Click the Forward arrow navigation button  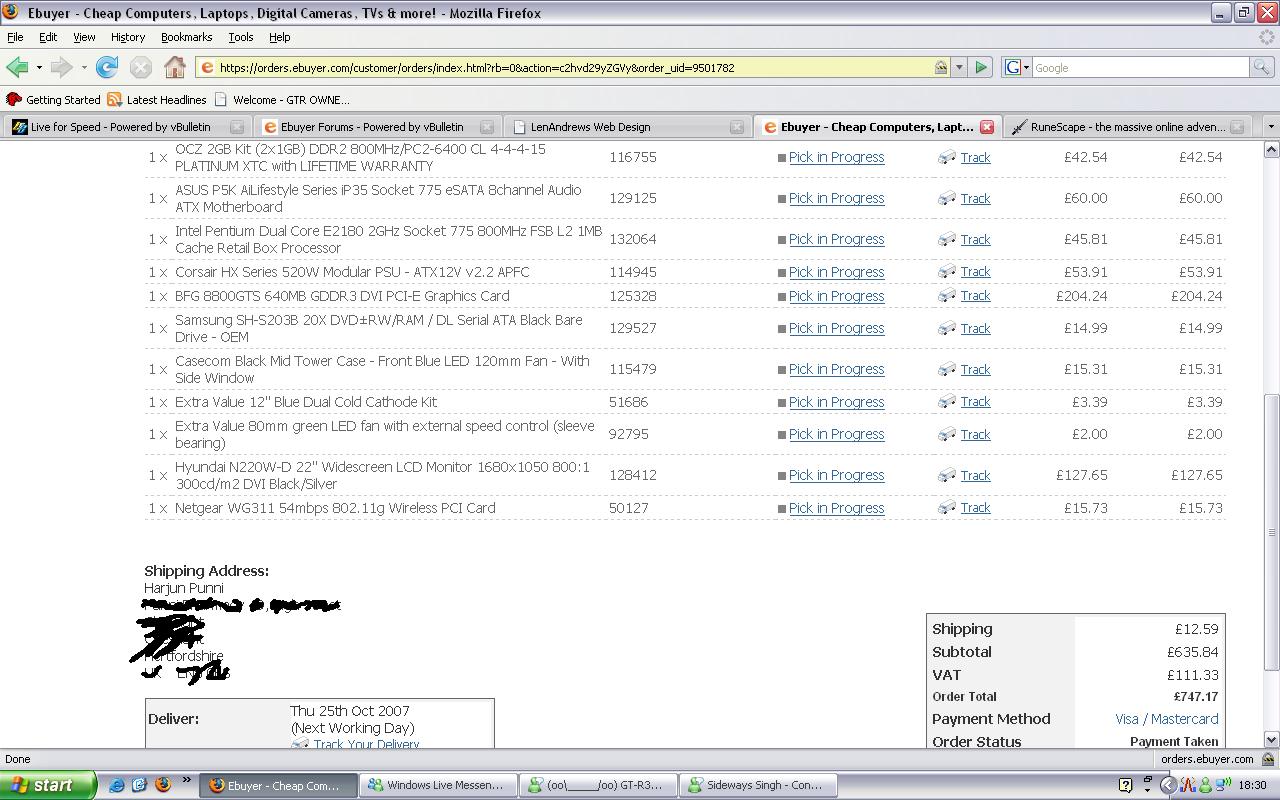point(61,67)
